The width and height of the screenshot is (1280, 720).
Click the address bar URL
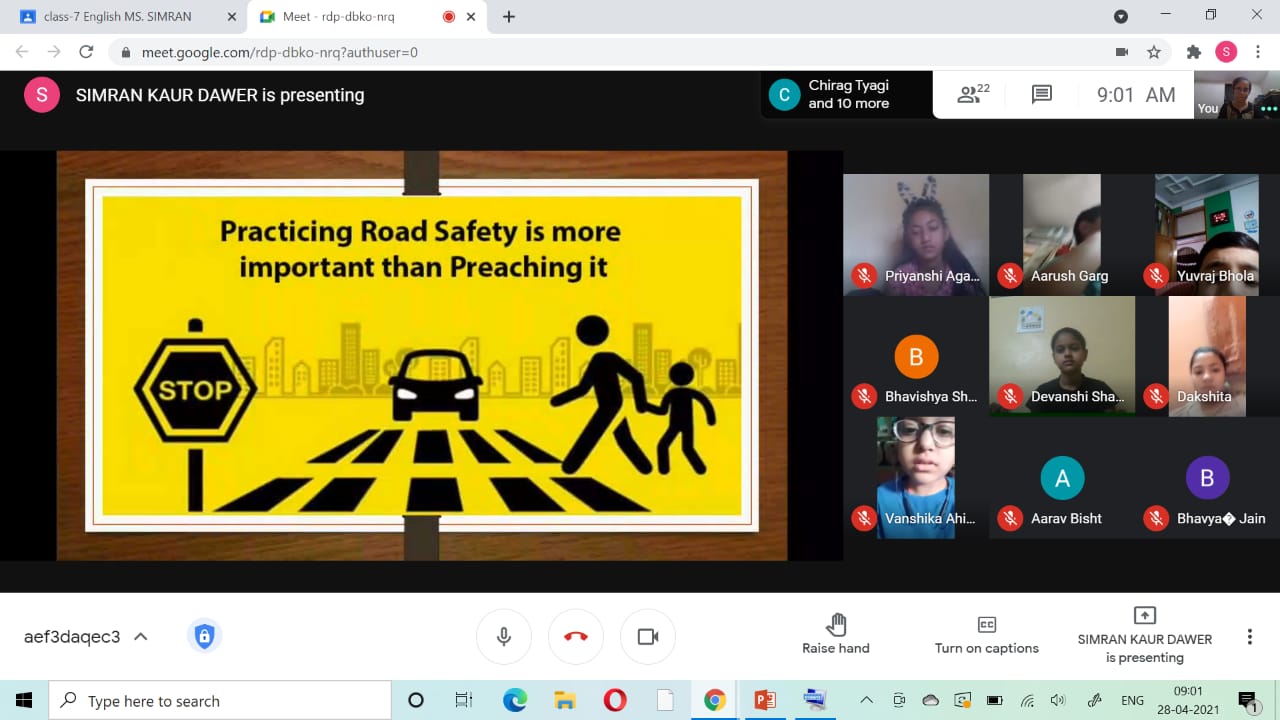(x=280, y=52)
